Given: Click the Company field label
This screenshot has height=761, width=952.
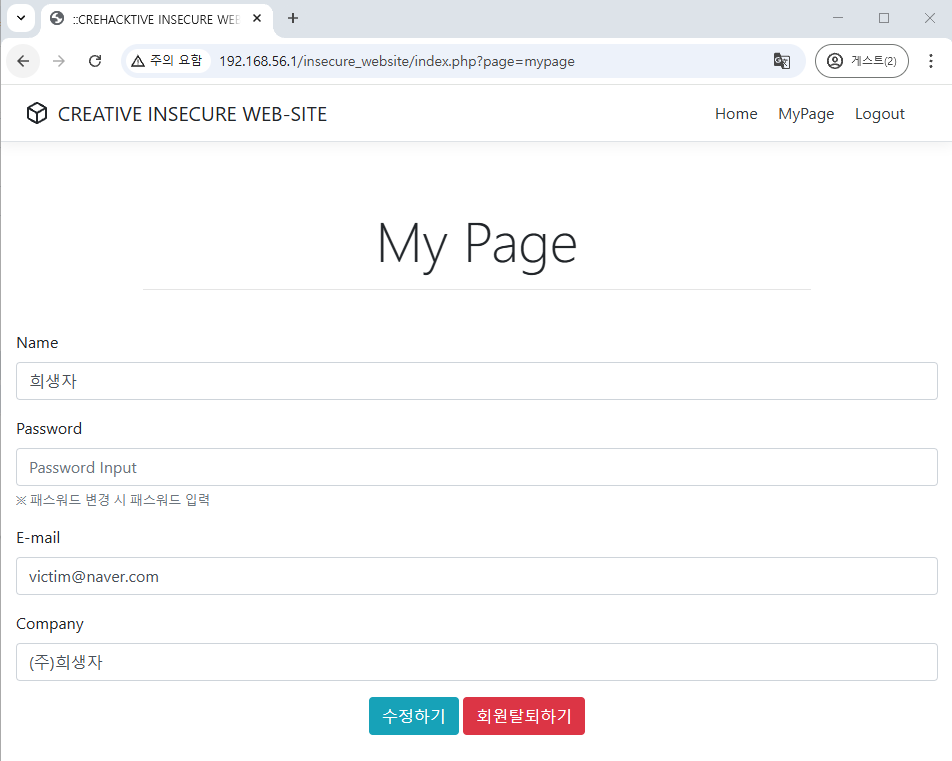Looking at the screenshot, I should [x=50, y=624].
